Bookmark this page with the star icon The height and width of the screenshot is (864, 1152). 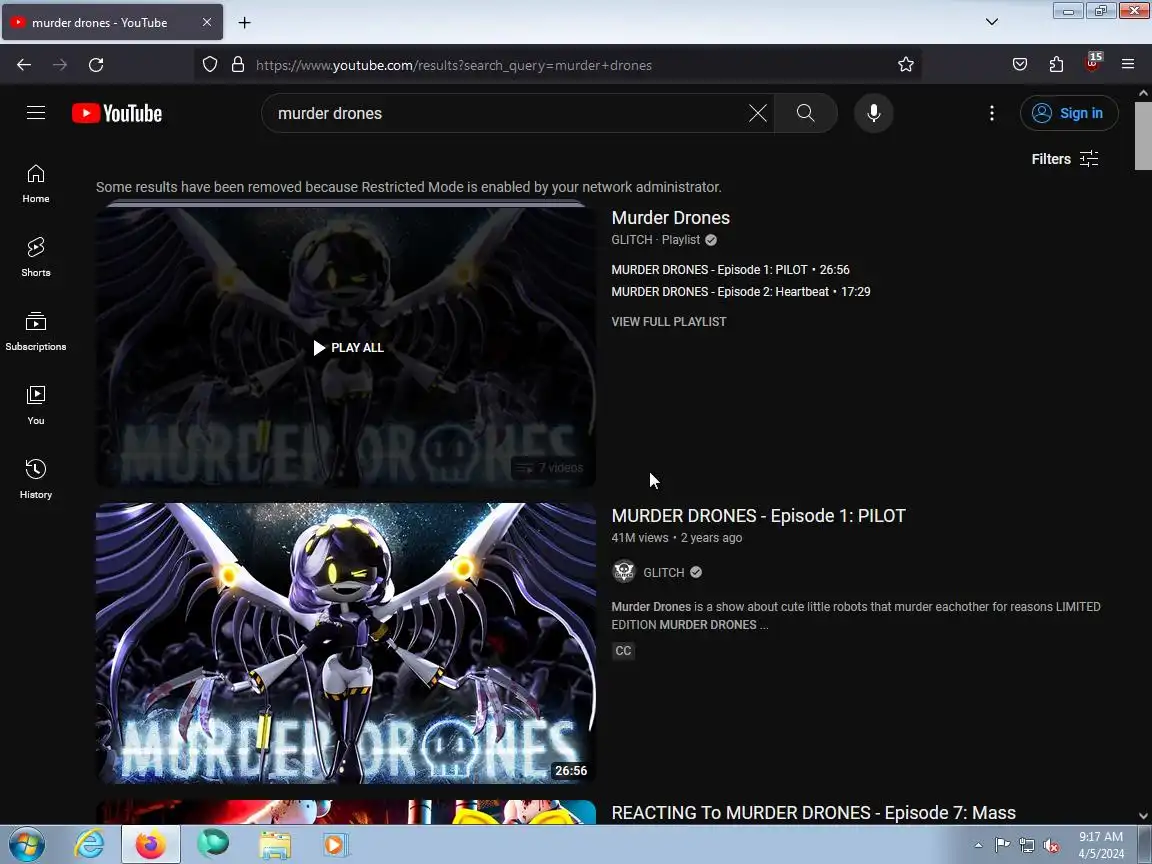click(x=906, y=65)
